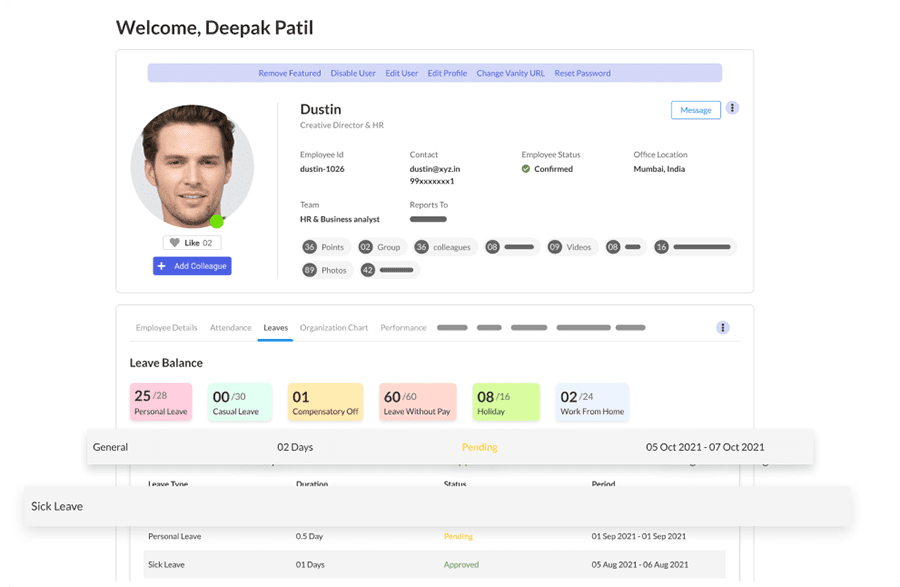Viewport: 900px width, 587px height.
Task: Click HR & Business analyst team text
Action: pyautogui.click(x=340, y=219)
